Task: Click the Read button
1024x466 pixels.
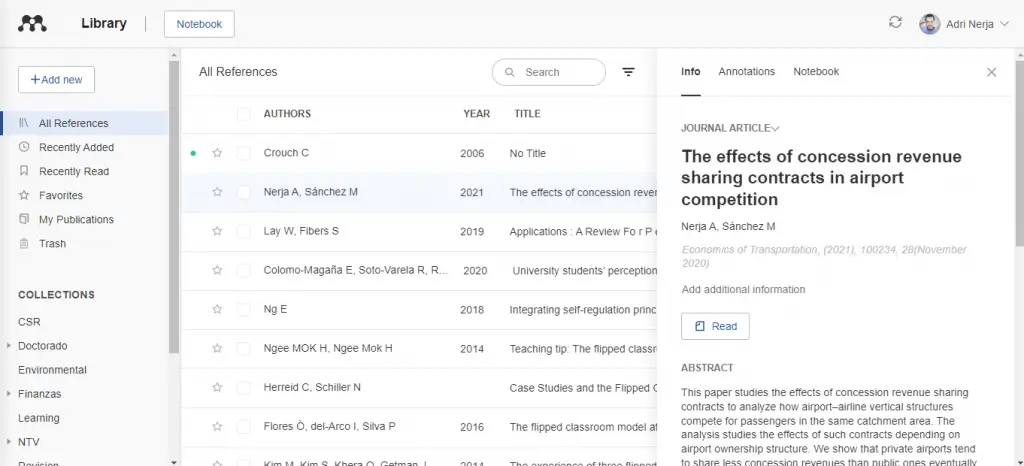Action: tap(715, 326)
